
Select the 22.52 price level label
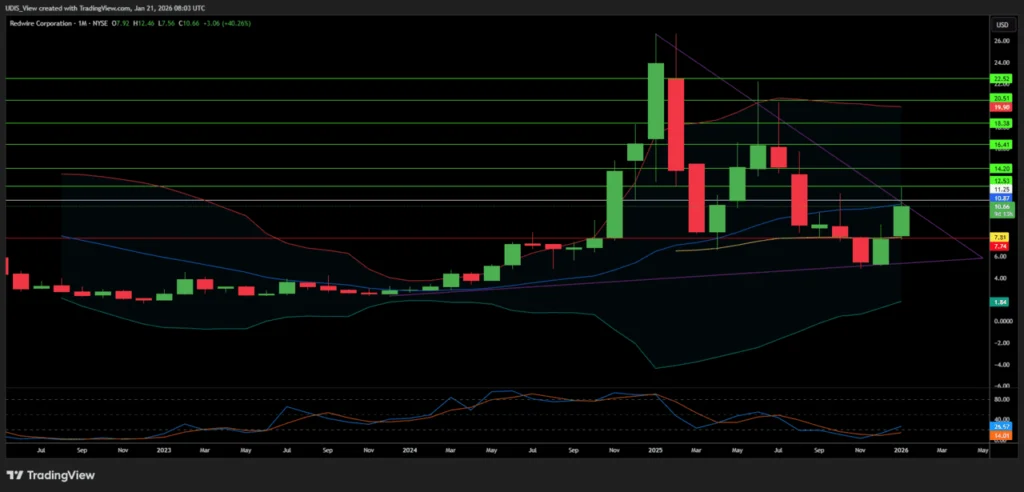coord(1001,78)
